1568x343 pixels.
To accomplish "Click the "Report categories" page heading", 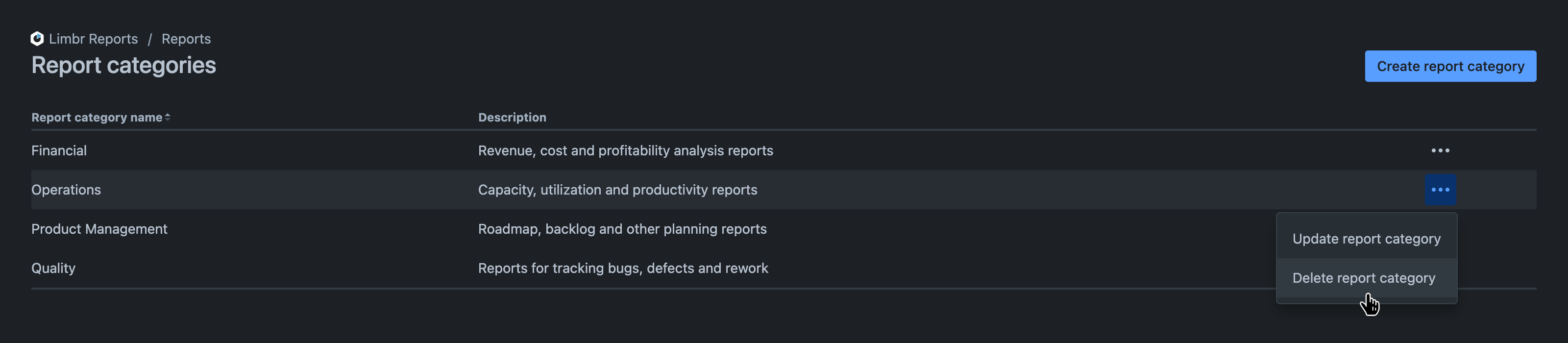I will point(123,65).
